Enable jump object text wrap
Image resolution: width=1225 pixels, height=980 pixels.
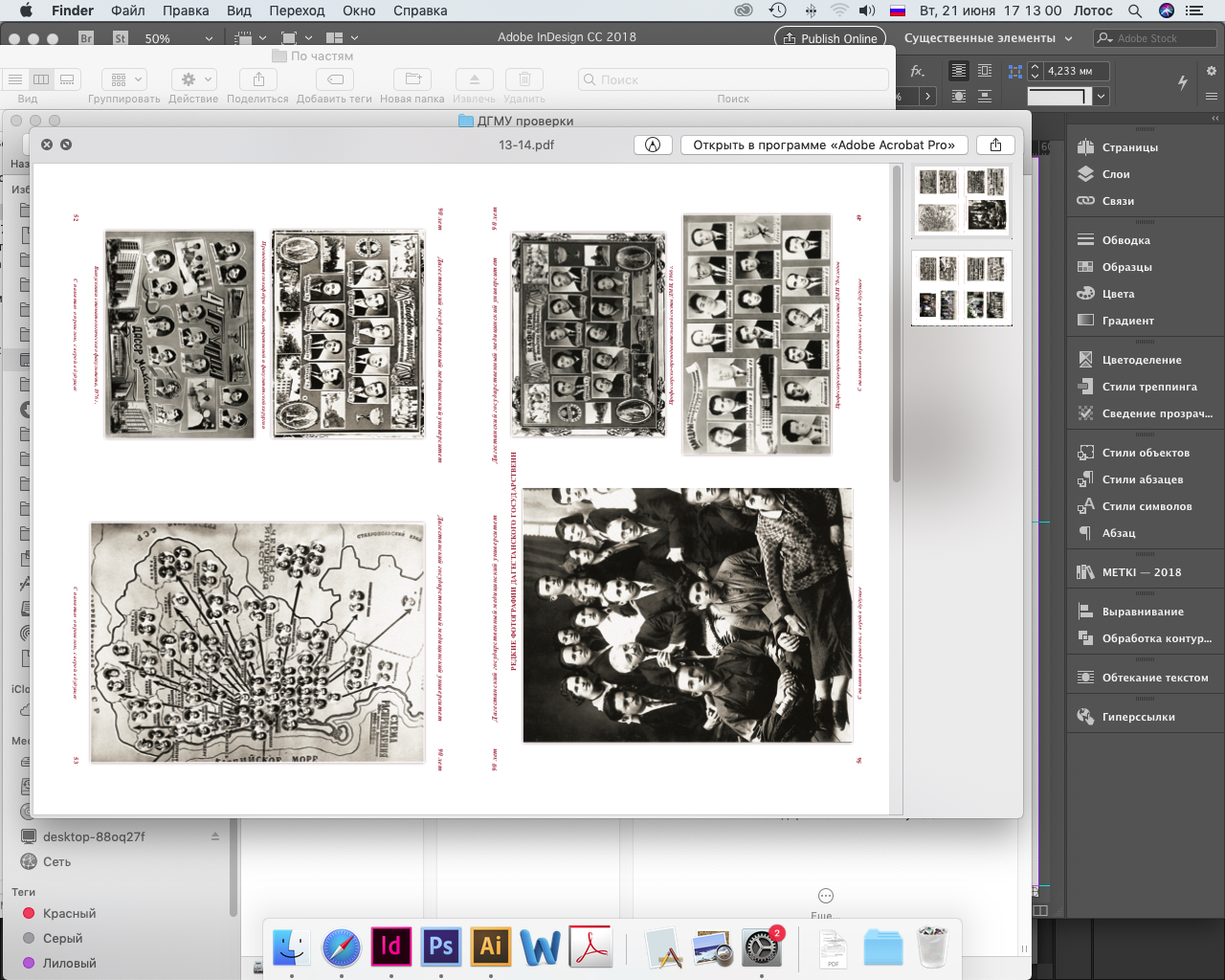pos(985,97)
